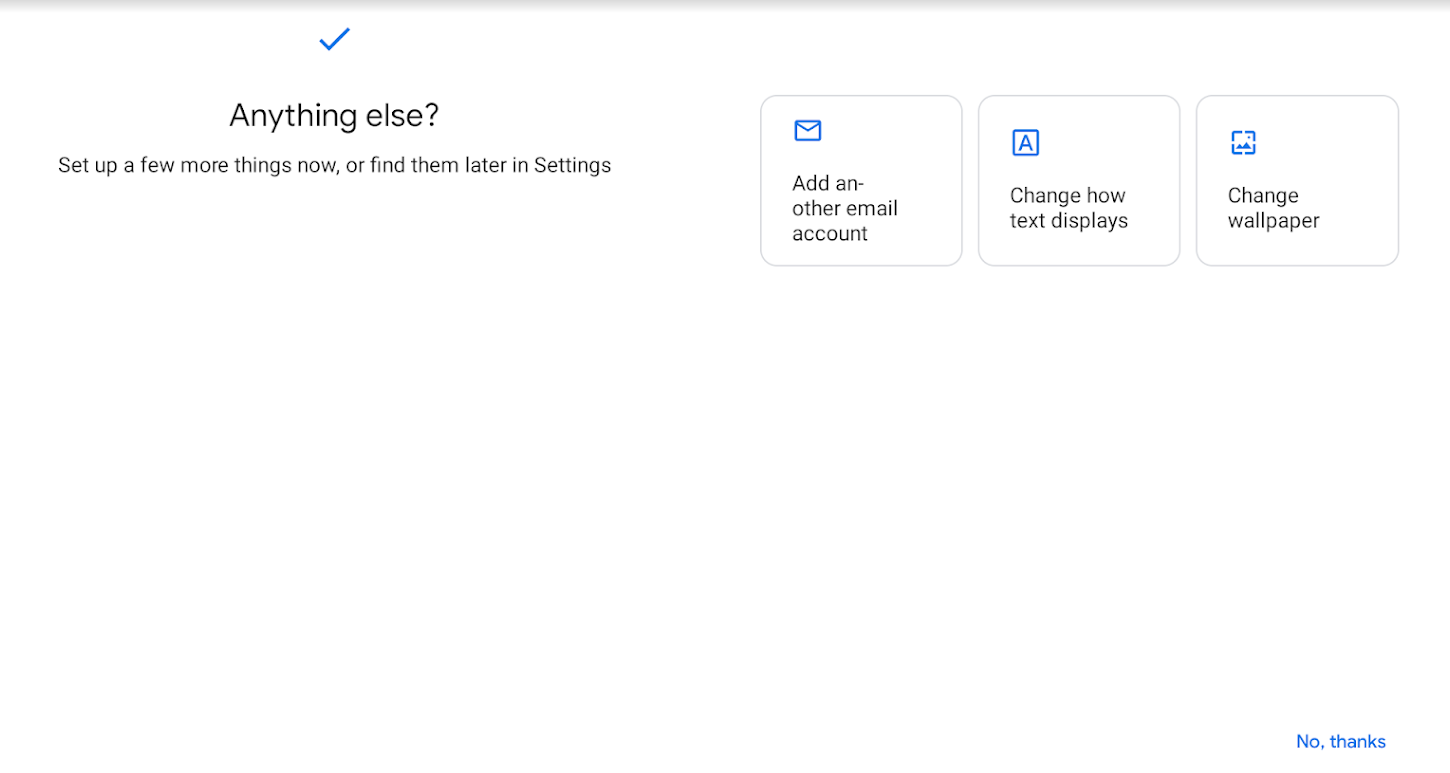Click the boxed letter A text display icon
The width and height of the screenshot is (1450, 773).
pos(1025,143)
